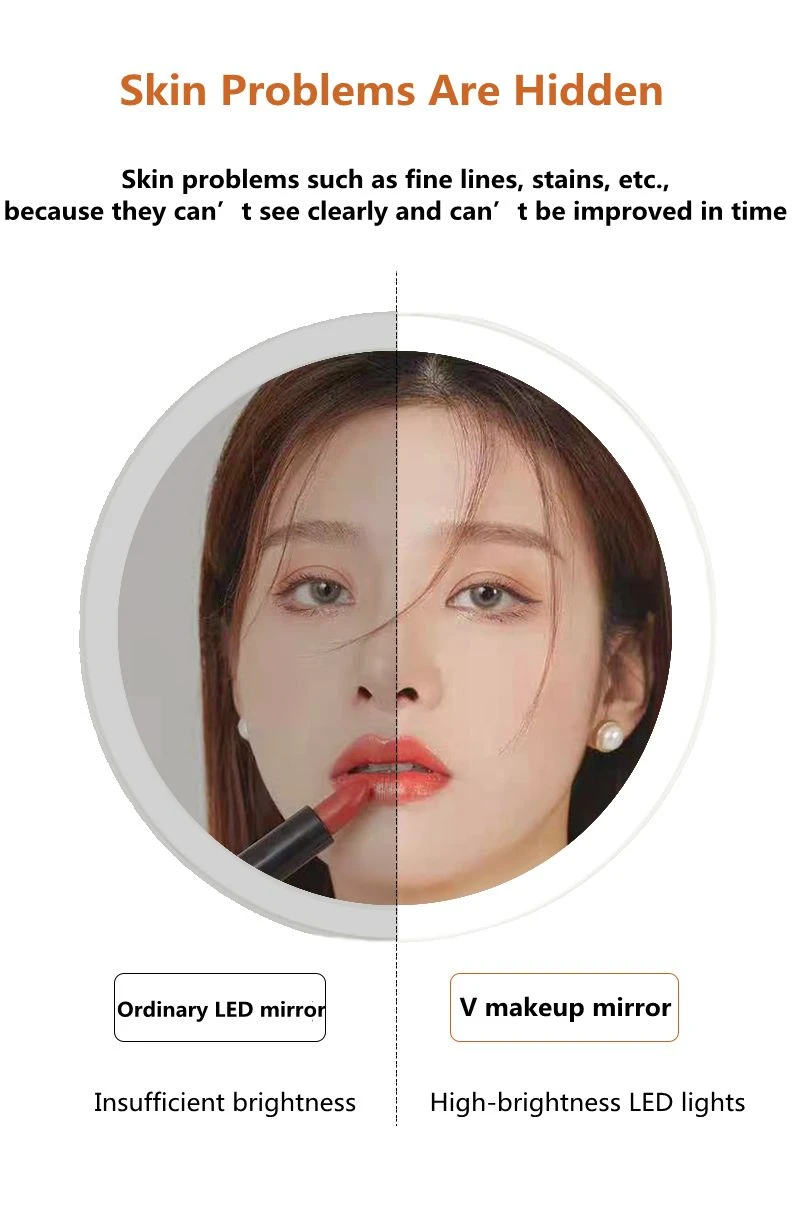Click the "High-brightness LED lights" caption
792x1213 pixels.
point(587,1103)
